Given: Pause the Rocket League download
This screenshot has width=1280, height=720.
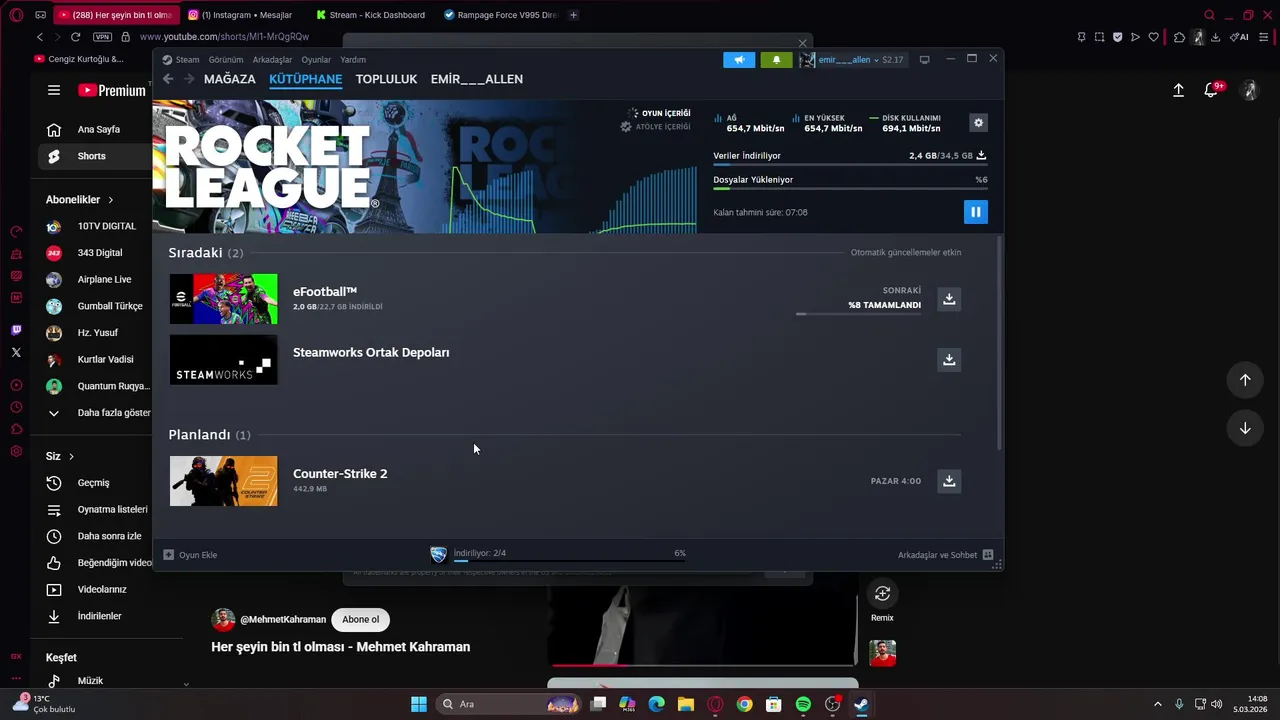Looking at the screenshot, I should [975, 212].
